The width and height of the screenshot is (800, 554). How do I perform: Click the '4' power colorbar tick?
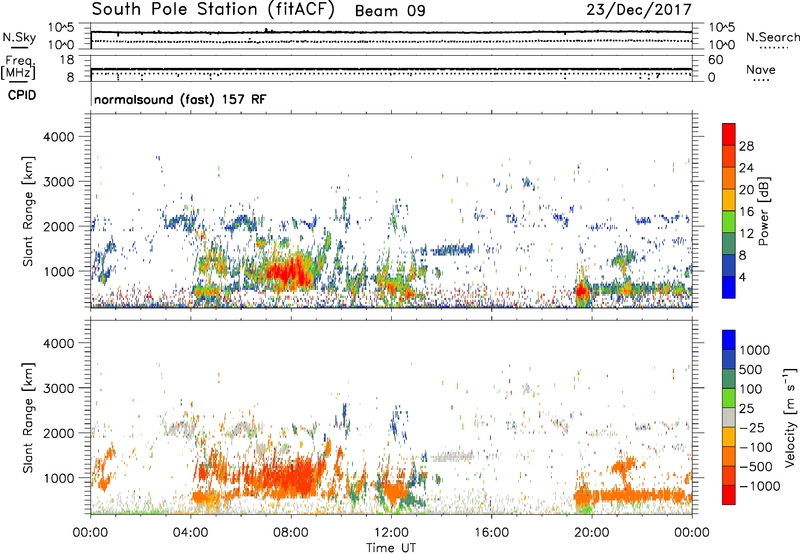(x=742, y=278)
